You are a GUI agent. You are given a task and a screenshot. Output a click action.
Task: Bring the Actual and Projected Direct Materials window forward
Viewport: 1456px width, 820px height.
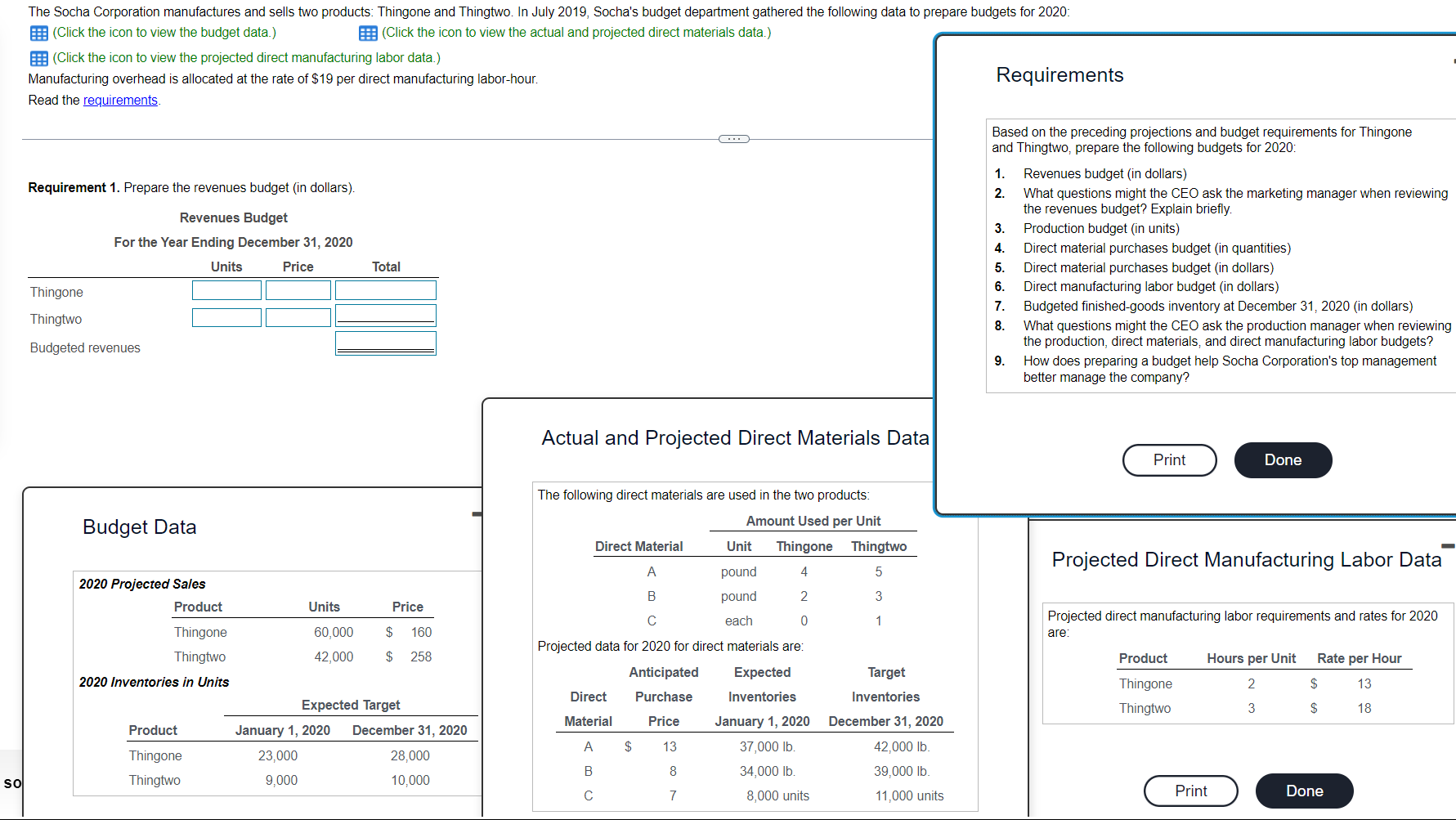pos(733,437)
